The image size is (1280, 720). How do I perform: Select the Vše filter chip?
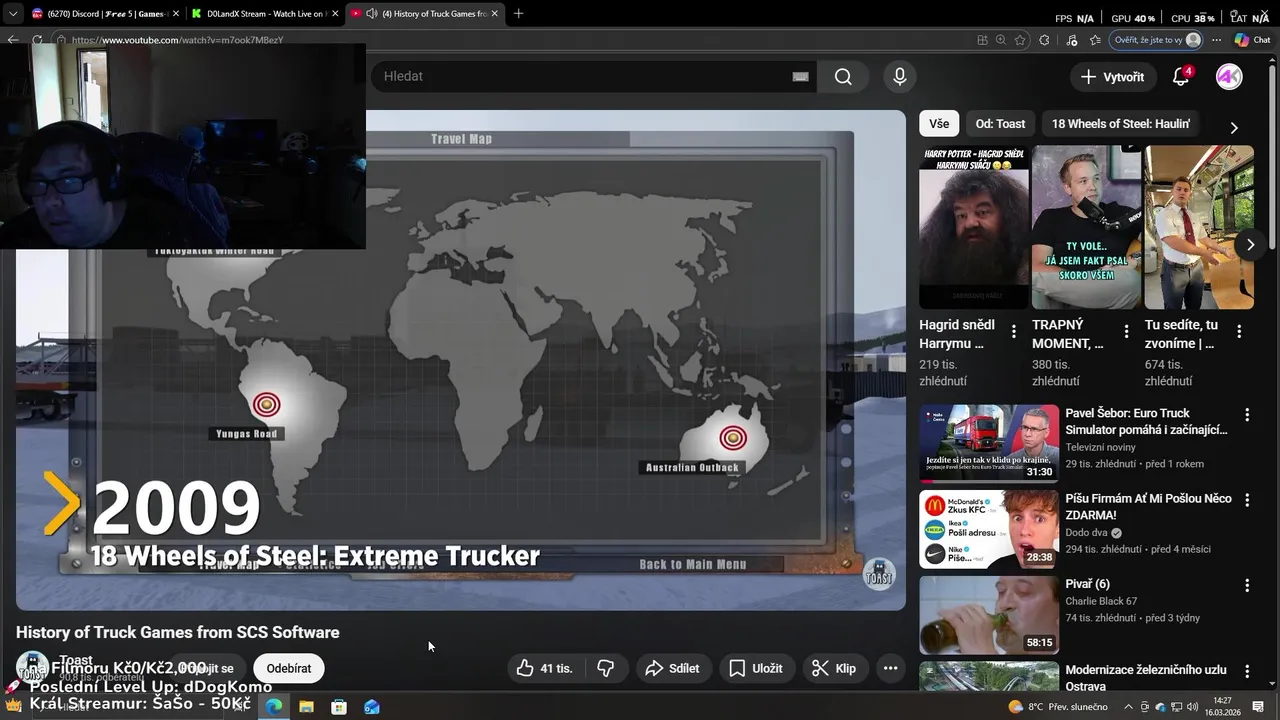click(x=939, y=124)
